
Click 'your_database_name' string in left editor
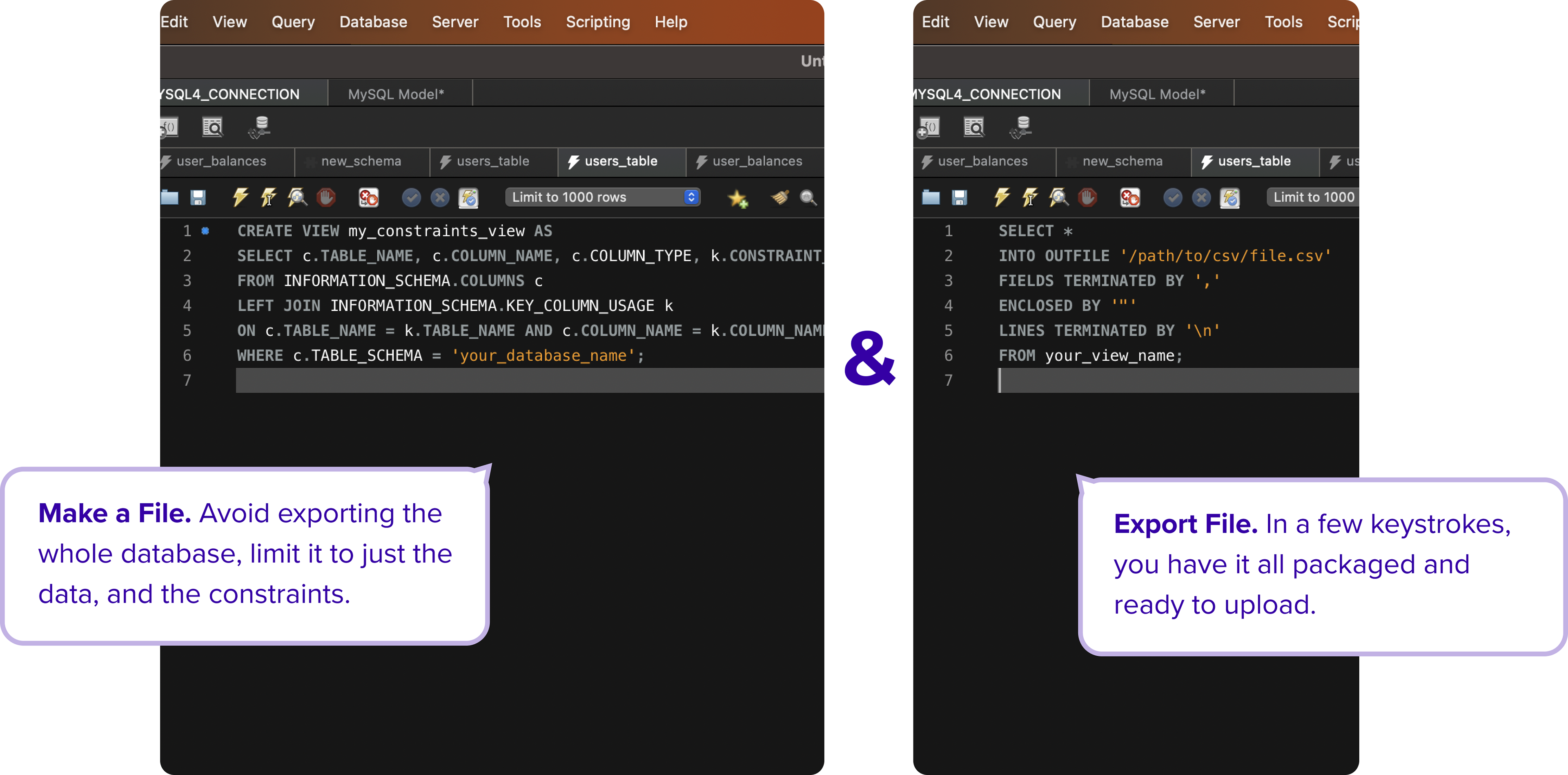pos(543,355)
